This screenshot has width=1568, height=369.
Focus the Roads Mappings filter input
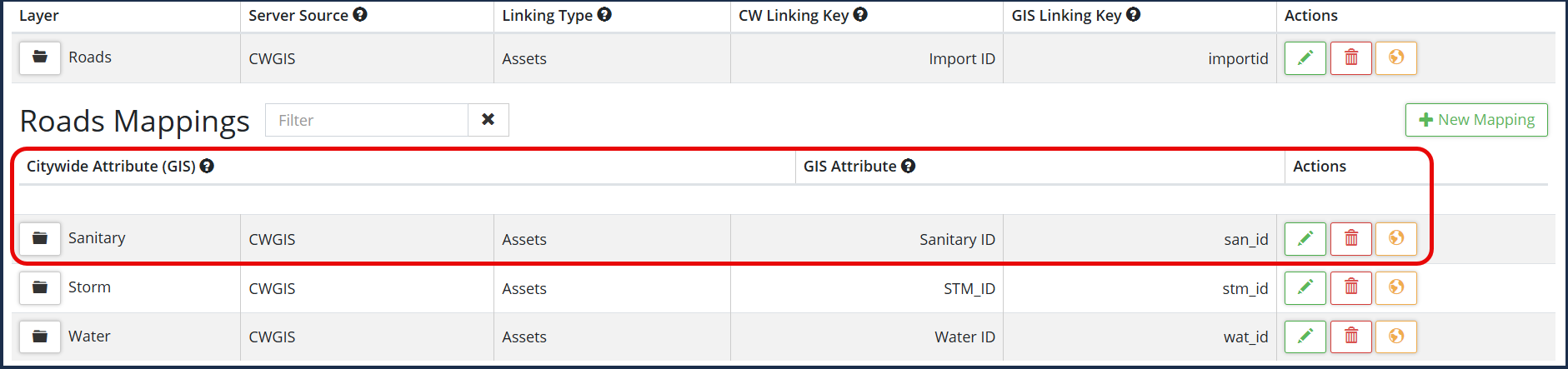point(367,120)
